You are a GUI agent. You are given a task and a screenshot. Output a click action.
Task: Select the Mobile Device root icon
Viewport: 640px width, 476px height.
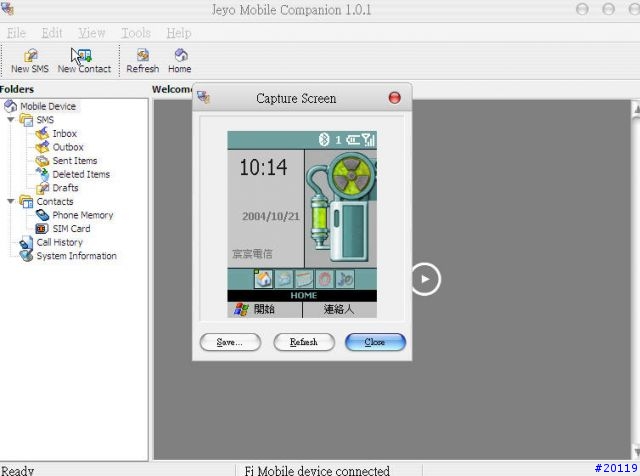click(x=10, y=106)
